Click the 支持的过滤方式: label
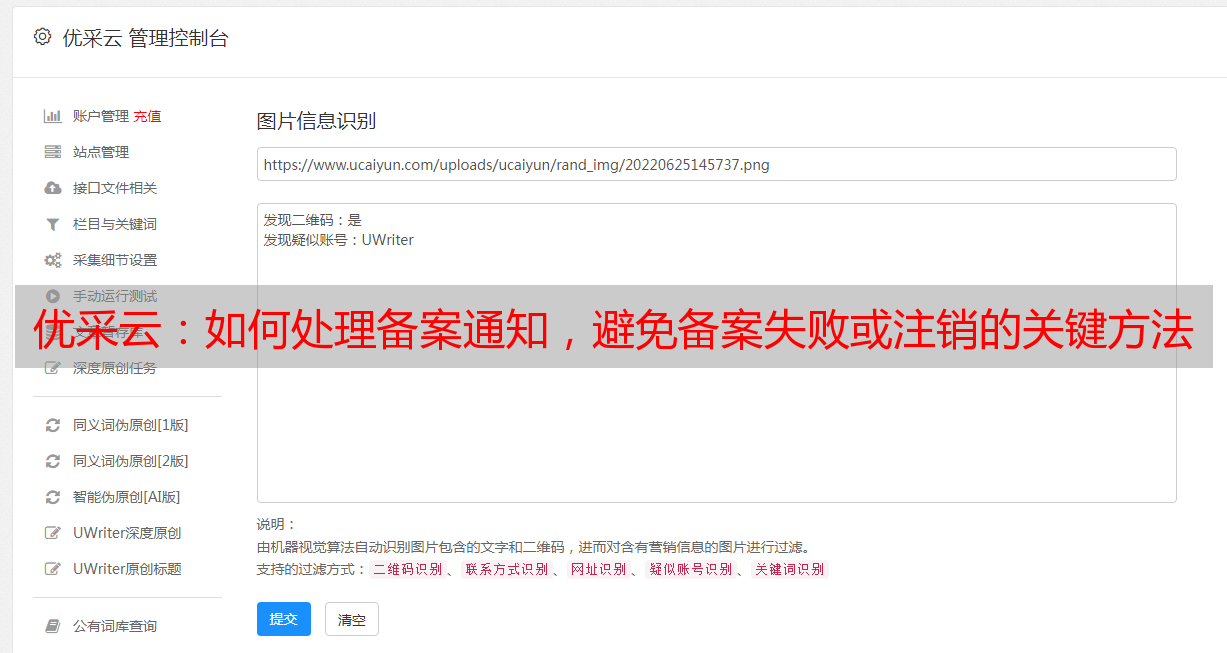The height and width of the screenshot is (653, 1227). tap(311, 569)
